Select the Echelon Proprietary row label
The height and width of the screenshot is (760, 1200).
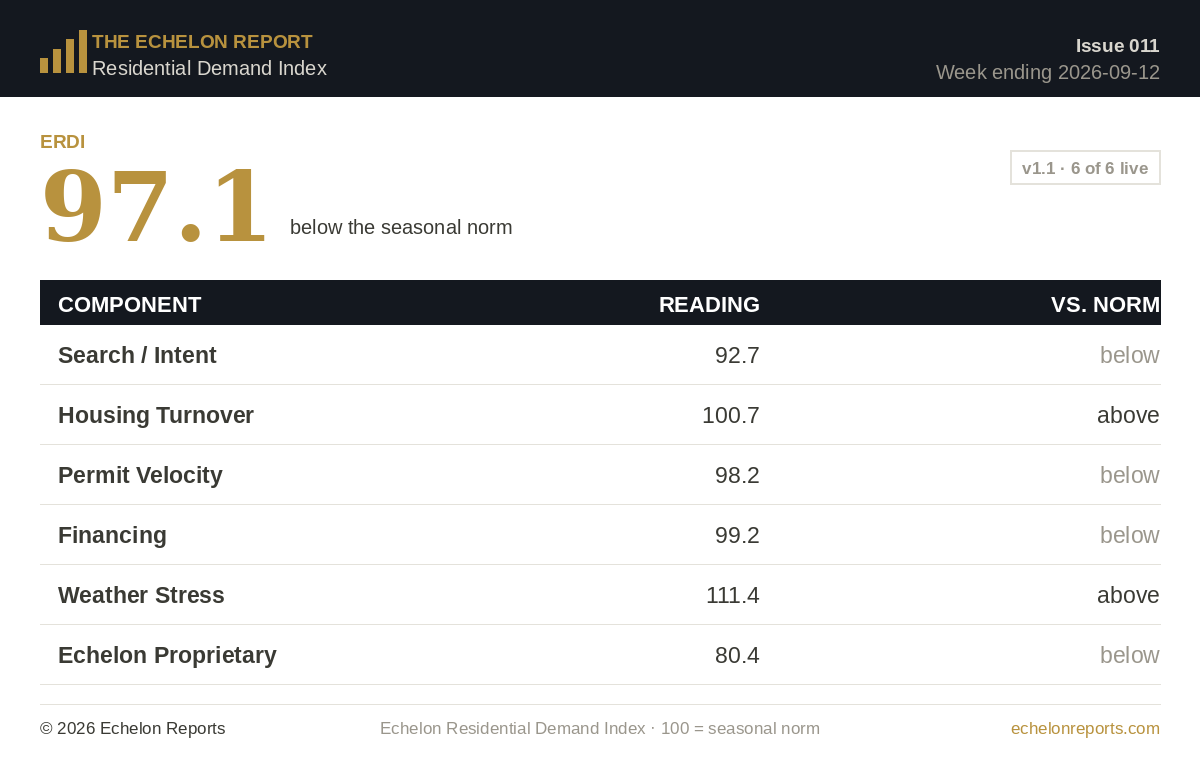(x=167, y=655)
